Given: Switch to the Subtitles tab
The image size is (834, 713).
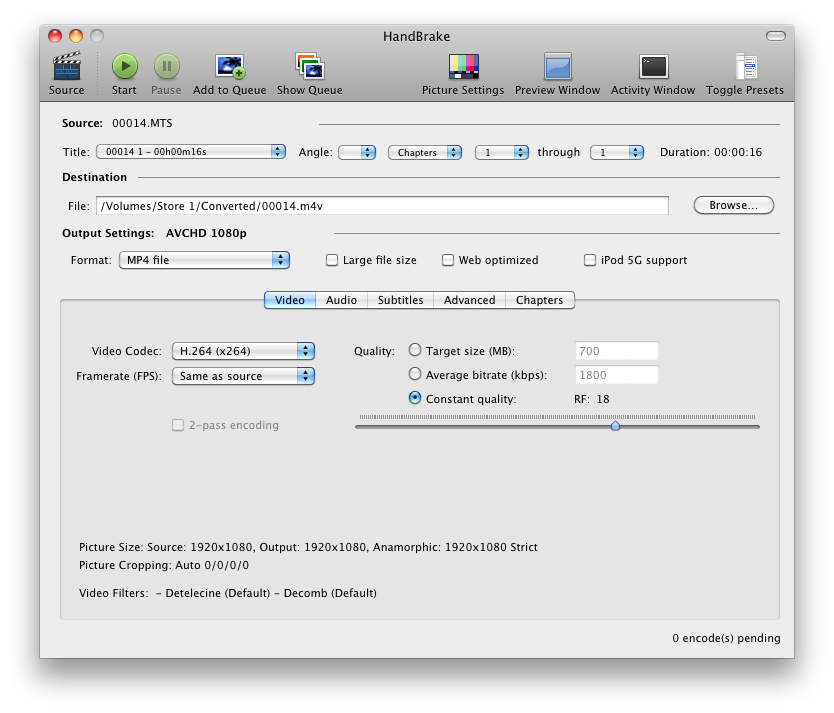Looking at the screenshot, I should tap(400, 300).
